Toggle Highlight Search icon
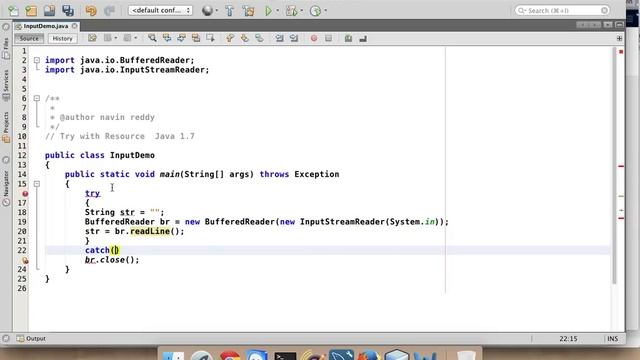Image resolution: width=640 pixels, height=360 pixels. click(x=196, y=38)
